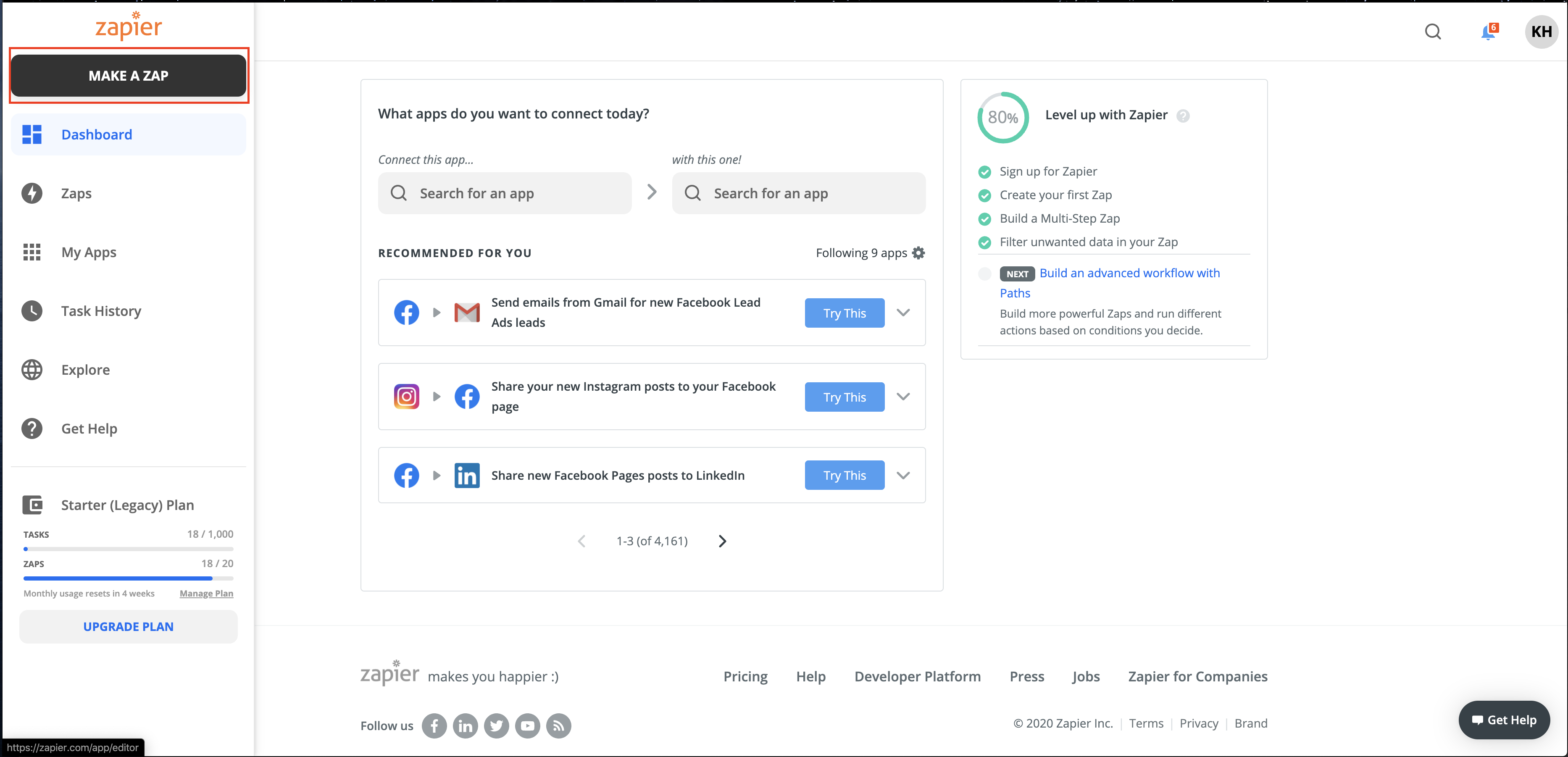The height and width of the screenshot is (757, 1568).
Task: Open Zapier's Twitter page in footer
Action: pyautogui.click(x=496, y=726)
